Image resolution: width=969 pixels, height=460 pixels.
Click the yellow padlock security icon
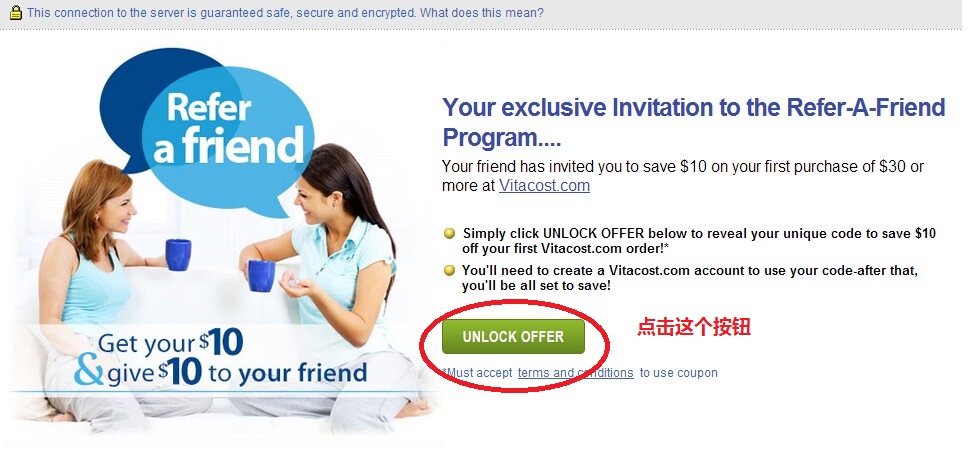[15, 12]
